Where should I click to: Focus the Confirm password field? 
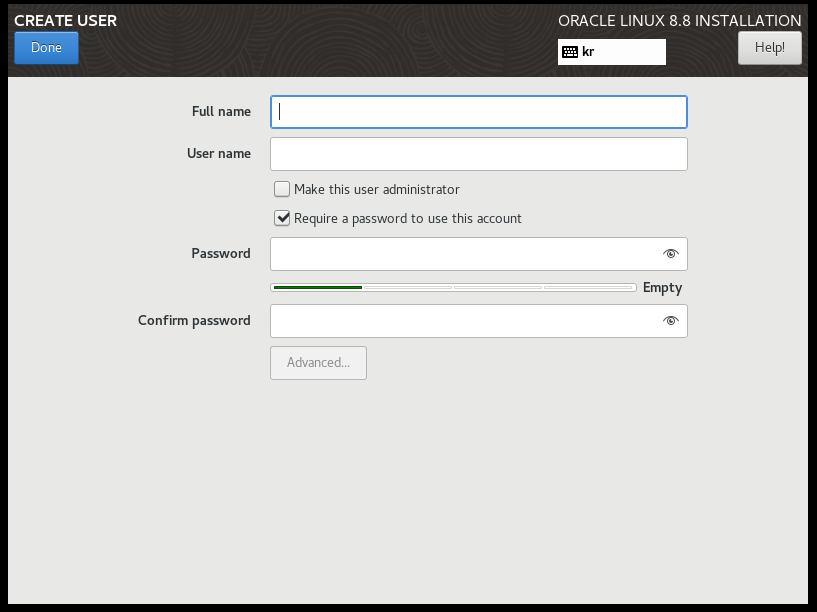point(479,321)
